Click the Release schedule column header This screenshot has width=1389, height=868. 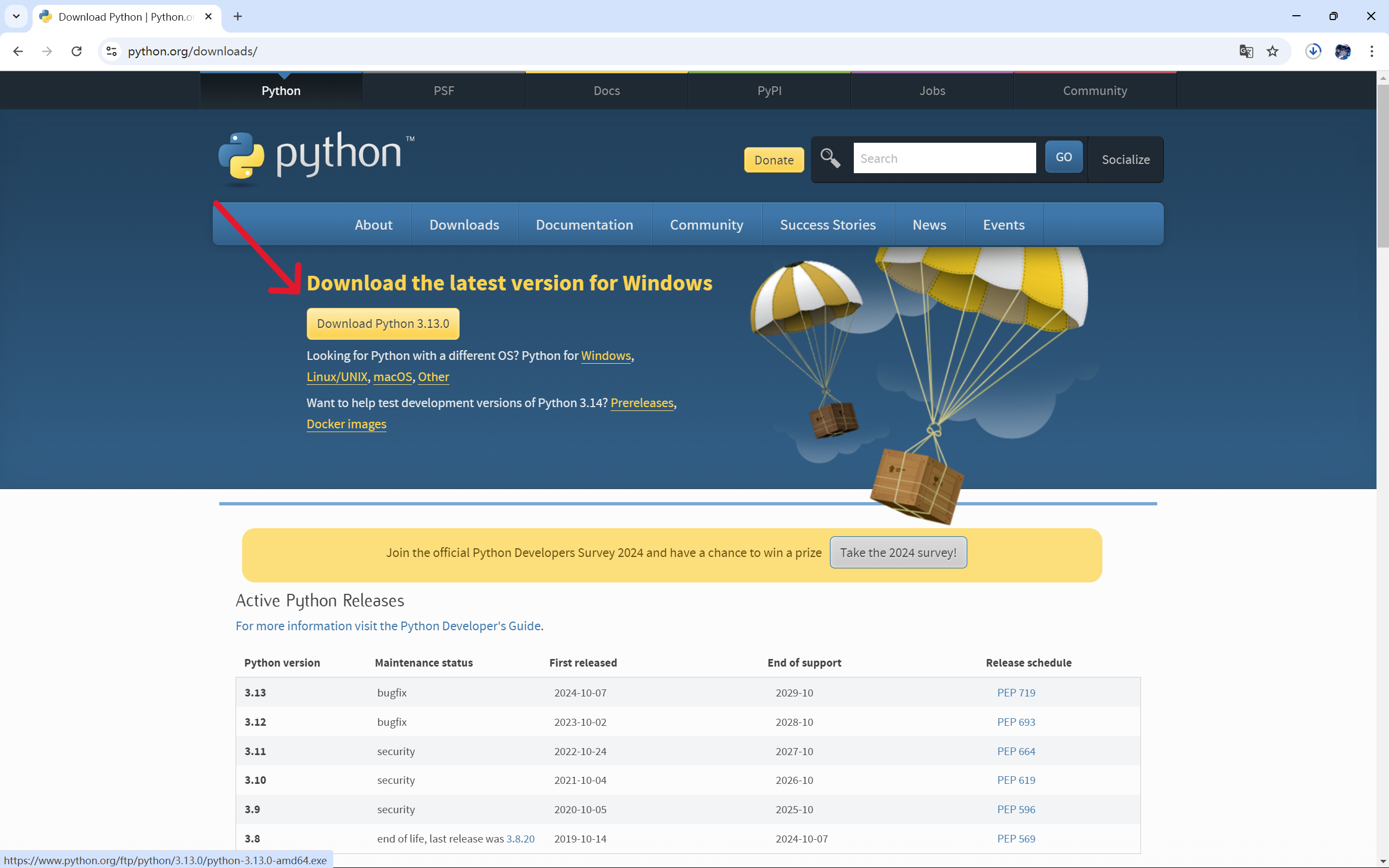[1029, 662]
